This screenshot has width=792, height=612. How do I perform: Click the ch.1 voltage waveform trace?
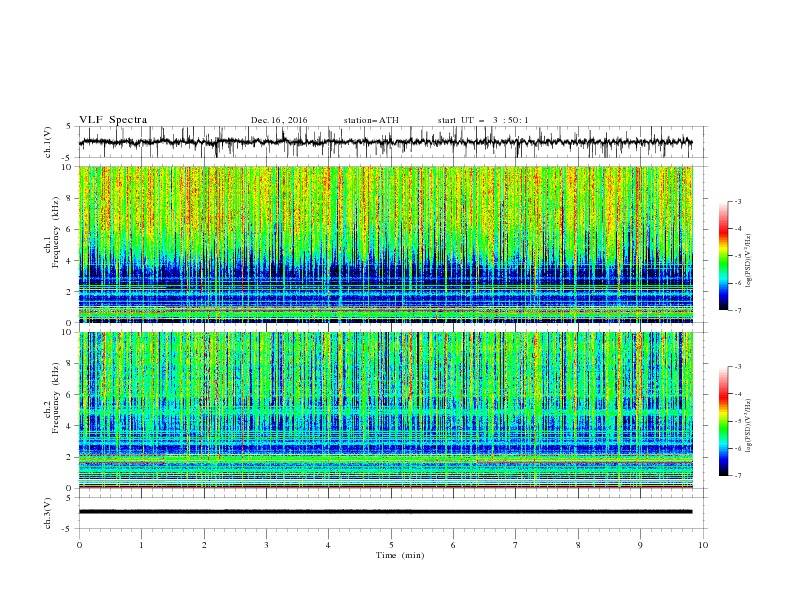pyautogui.click(x=386, y=142)
